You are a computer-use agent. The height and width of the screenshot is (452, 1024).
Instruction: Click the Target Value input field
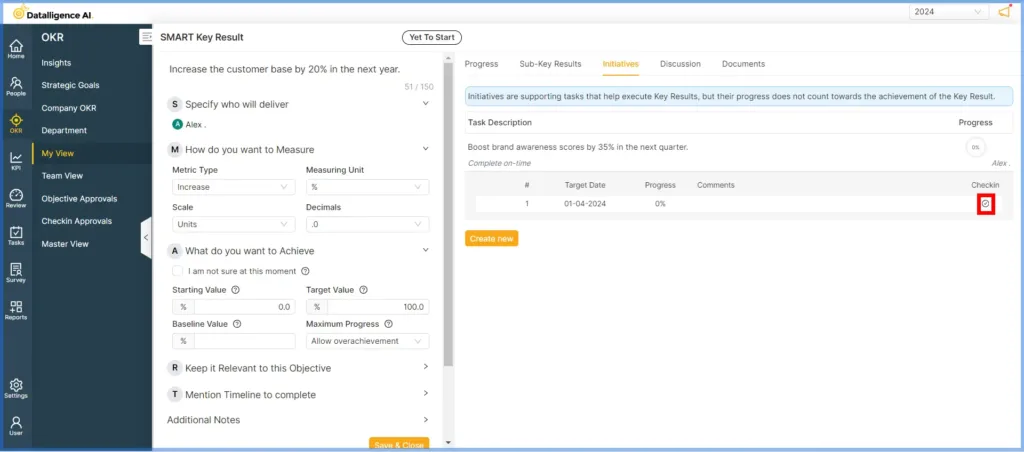click(378, 307)
